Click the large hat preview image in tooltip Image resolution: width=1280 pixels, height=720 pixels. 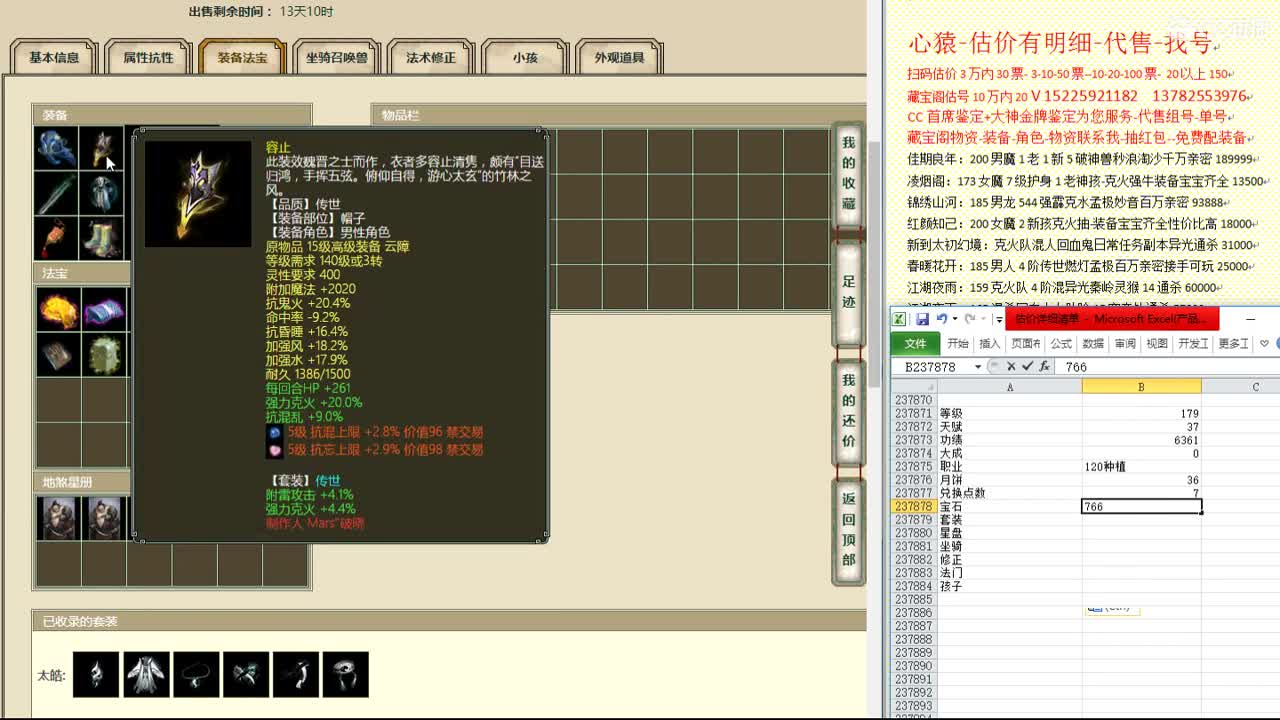click(x=198, y=193)
